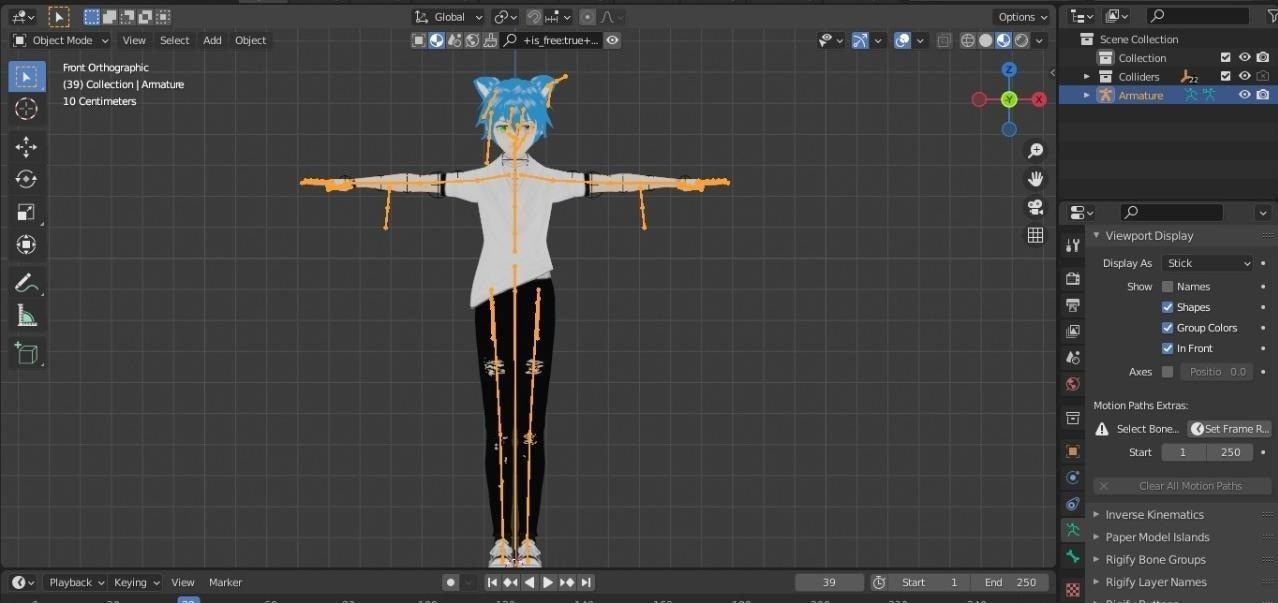
Task: Toggle the camera view icon
Action: [x=1035, y=207]
